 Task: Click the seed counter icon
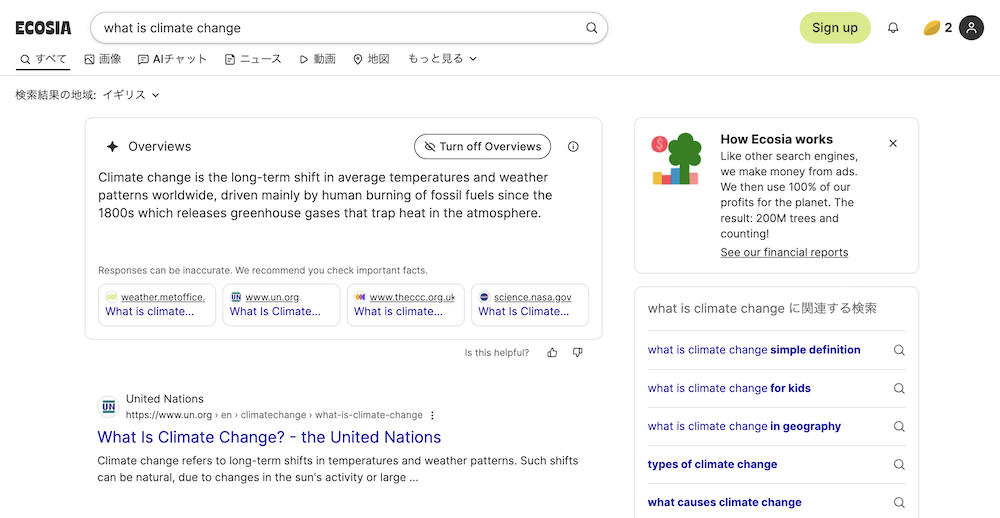pos(931,28)
